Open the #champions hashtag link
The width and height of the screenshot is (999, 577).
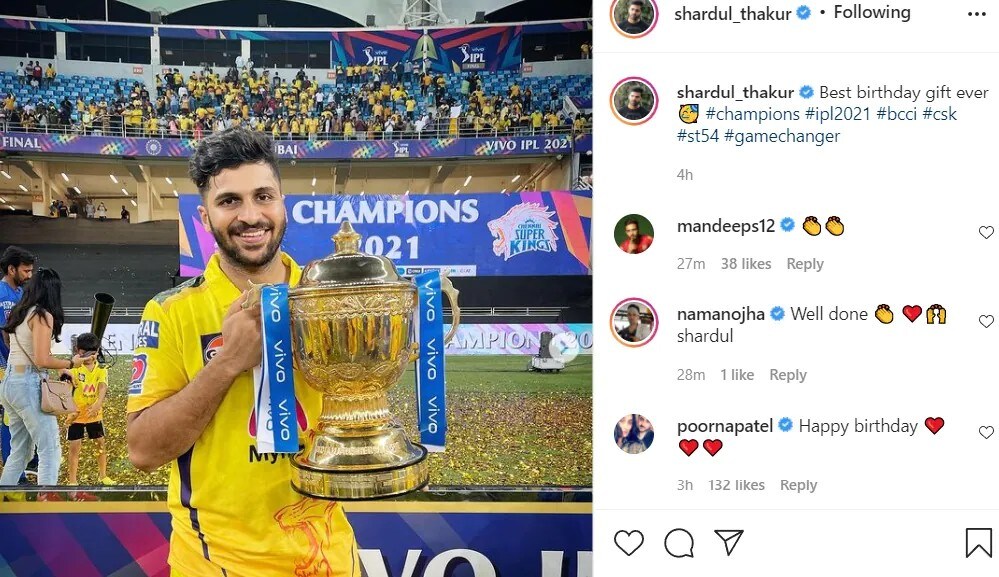tap(752, 114)
